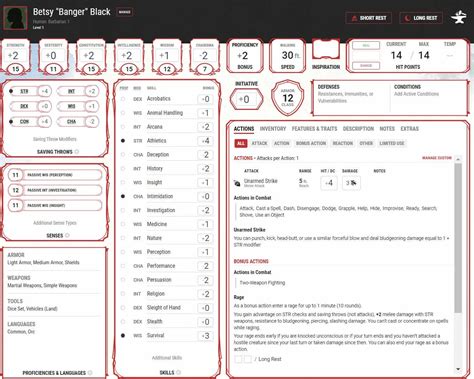Click Saving Throw Modifiers link
The width and height of the screenshot is (474, 379).
55,139
